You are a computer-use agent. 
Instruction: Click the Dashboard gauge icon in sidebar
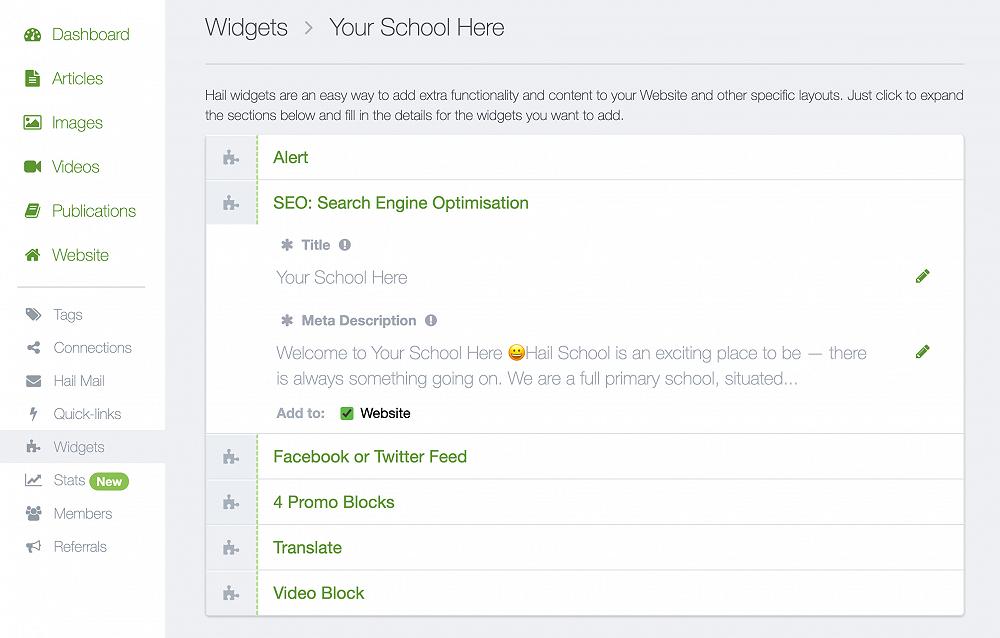[x=33, y=35]
